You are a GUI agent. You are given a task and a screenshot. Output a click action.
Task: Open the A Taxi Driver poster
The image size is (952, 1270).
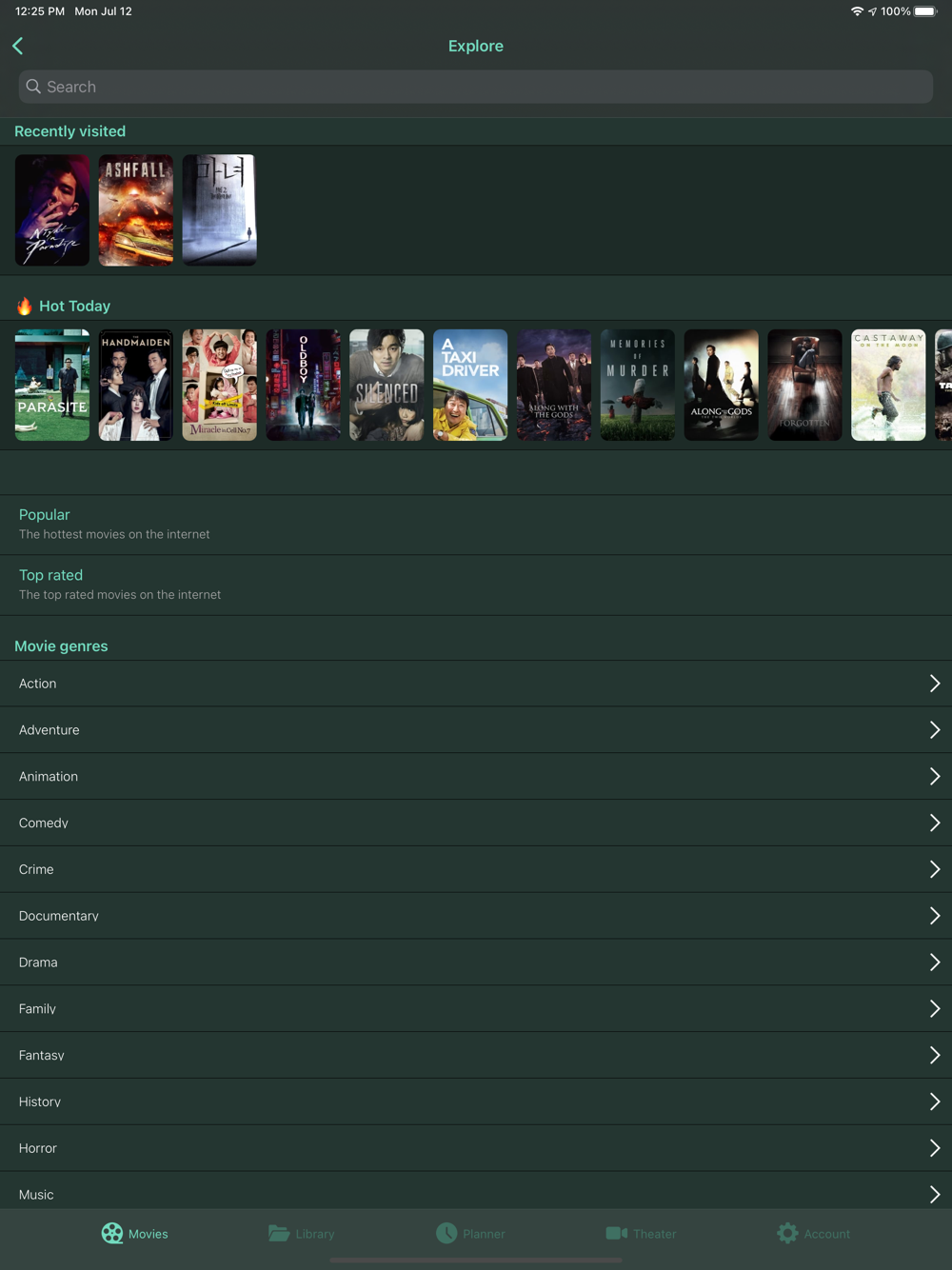470,385
